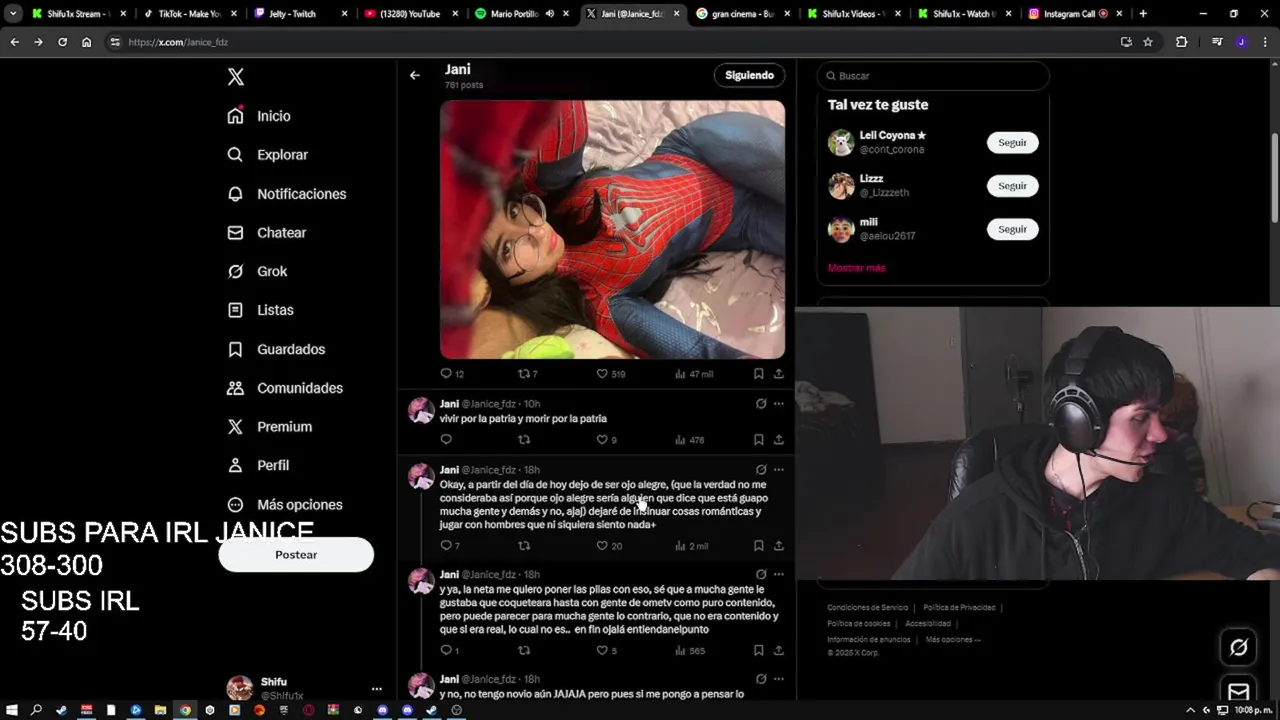Bookmark this page with star icon

1148,42
